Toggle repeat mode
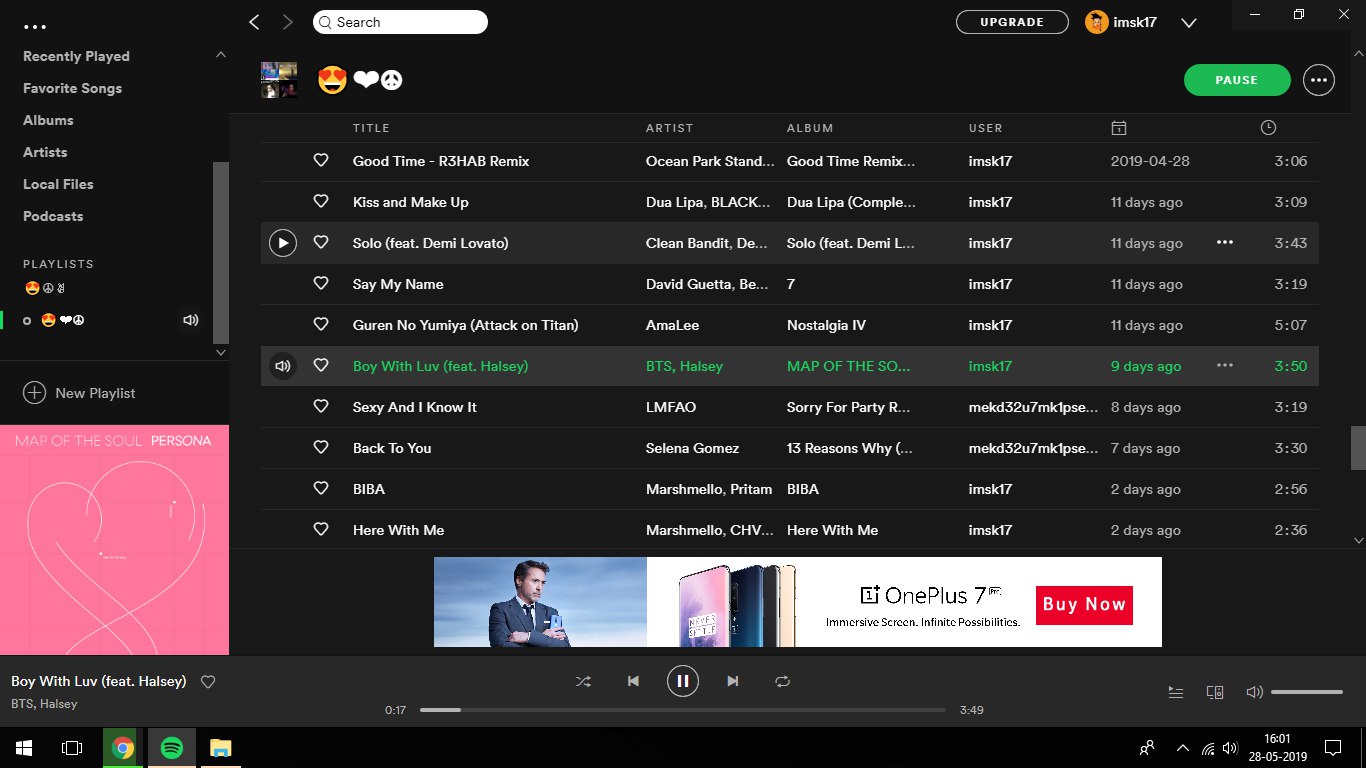Image resolution: width=1366 pixels, height=768 pixels. click(x=783, y=681)
